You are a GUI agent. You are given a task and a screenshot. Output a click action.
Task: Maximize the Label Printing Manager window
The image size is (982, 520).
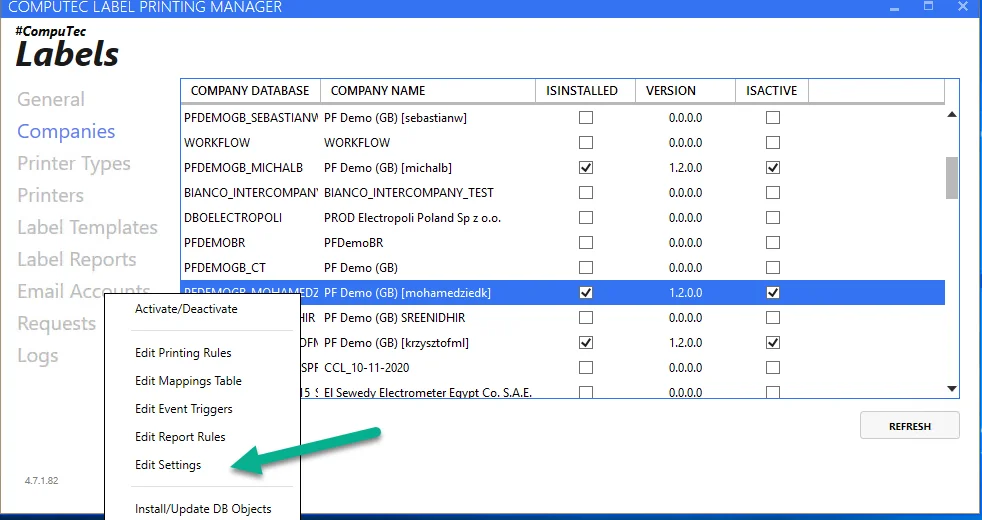tap(928, 7)
